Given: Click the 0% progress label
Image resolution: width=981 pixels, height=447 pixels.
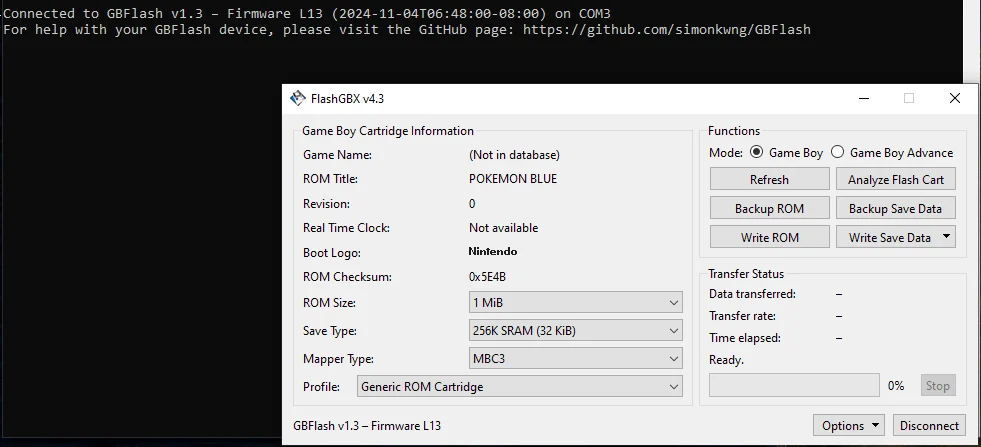Looking at the screenshot, I should [x=896, y=386].
